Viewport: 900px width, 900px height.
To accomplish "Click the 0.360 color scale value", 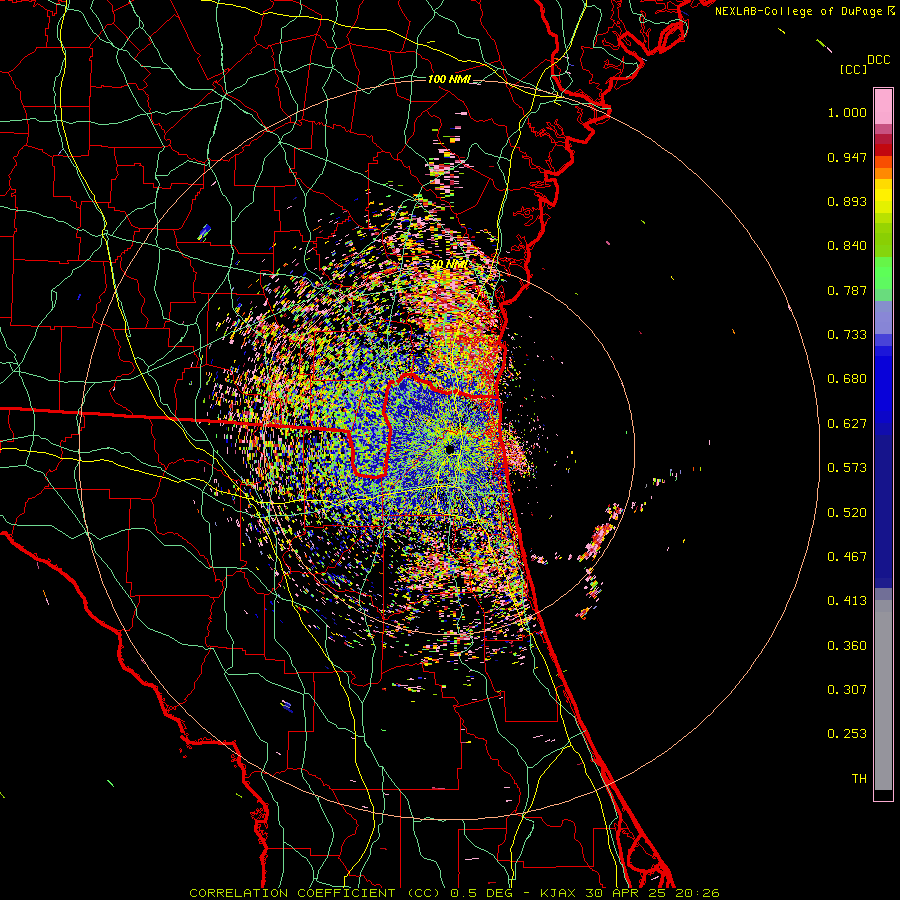I will click(x=847, y=646).
